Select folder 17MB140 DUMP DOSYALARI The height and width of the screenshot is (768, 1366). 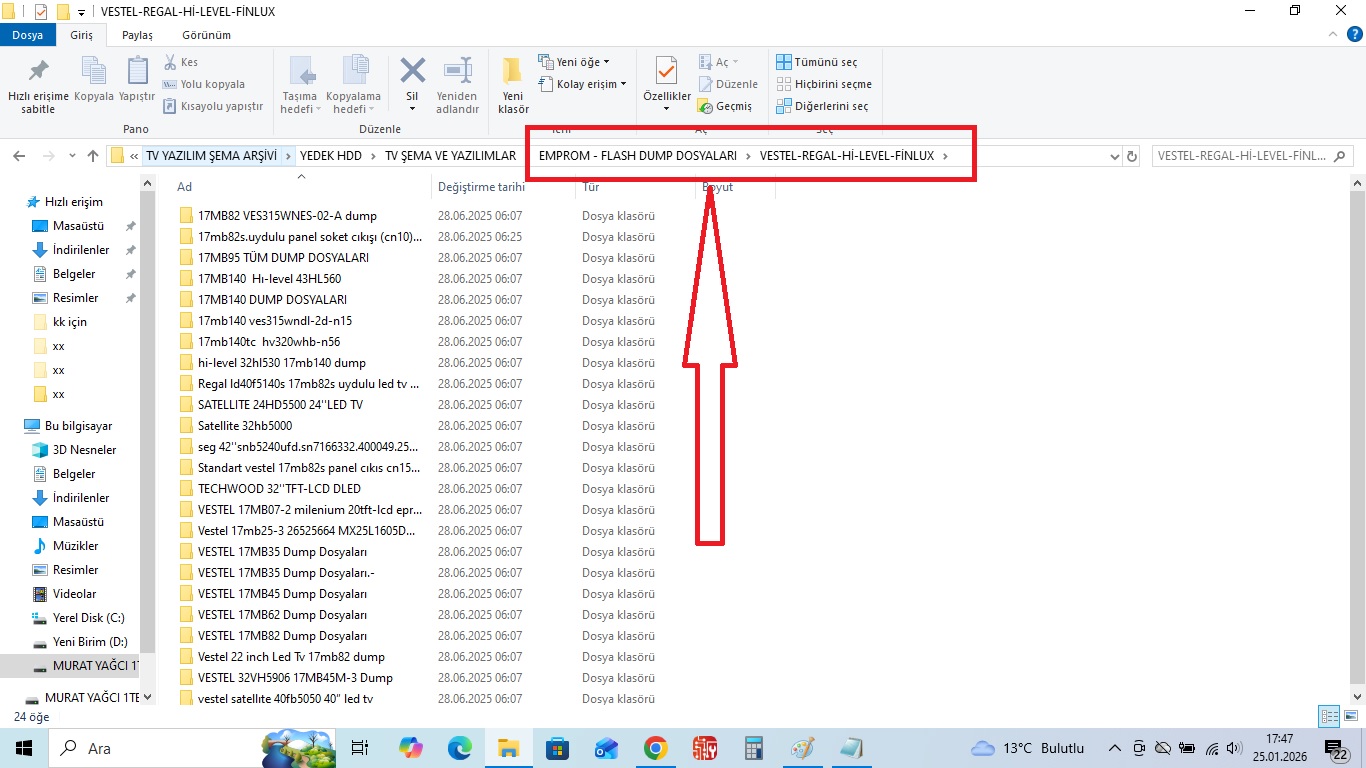coord(272,300)
